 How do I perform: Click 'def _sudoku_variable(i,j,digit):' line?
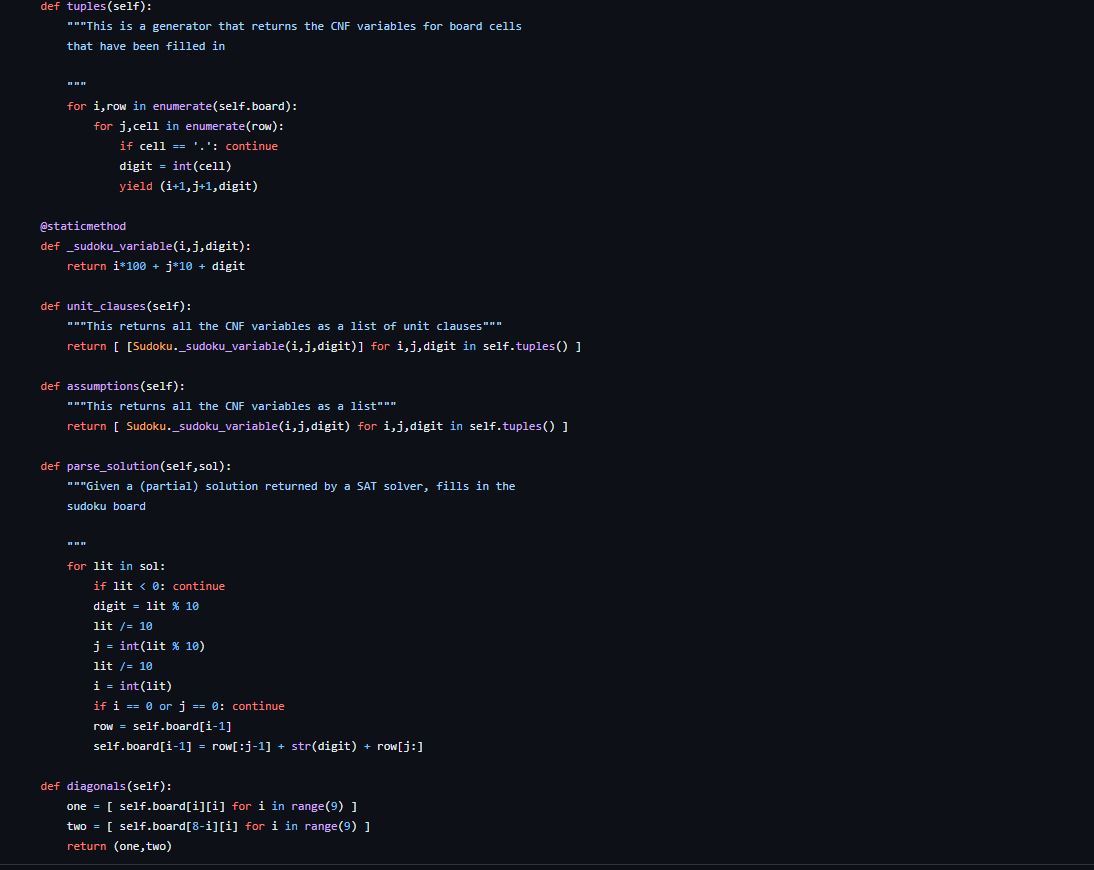[x=146, y=246]
